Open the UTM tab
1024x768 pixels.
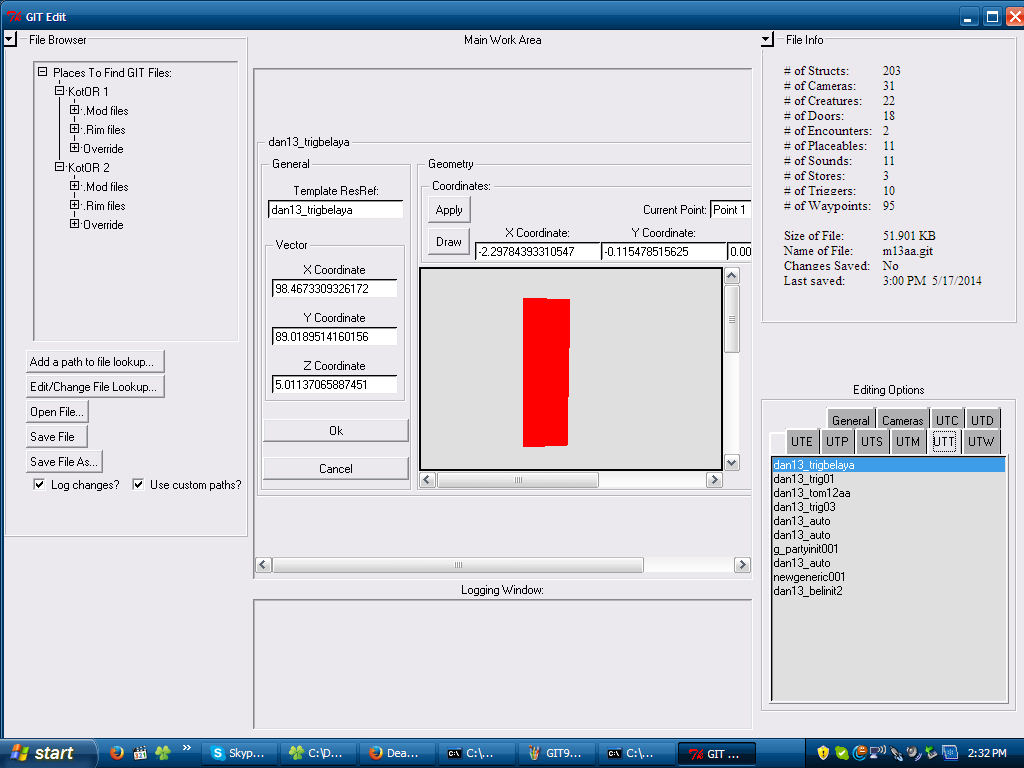(x=908, y=441)
